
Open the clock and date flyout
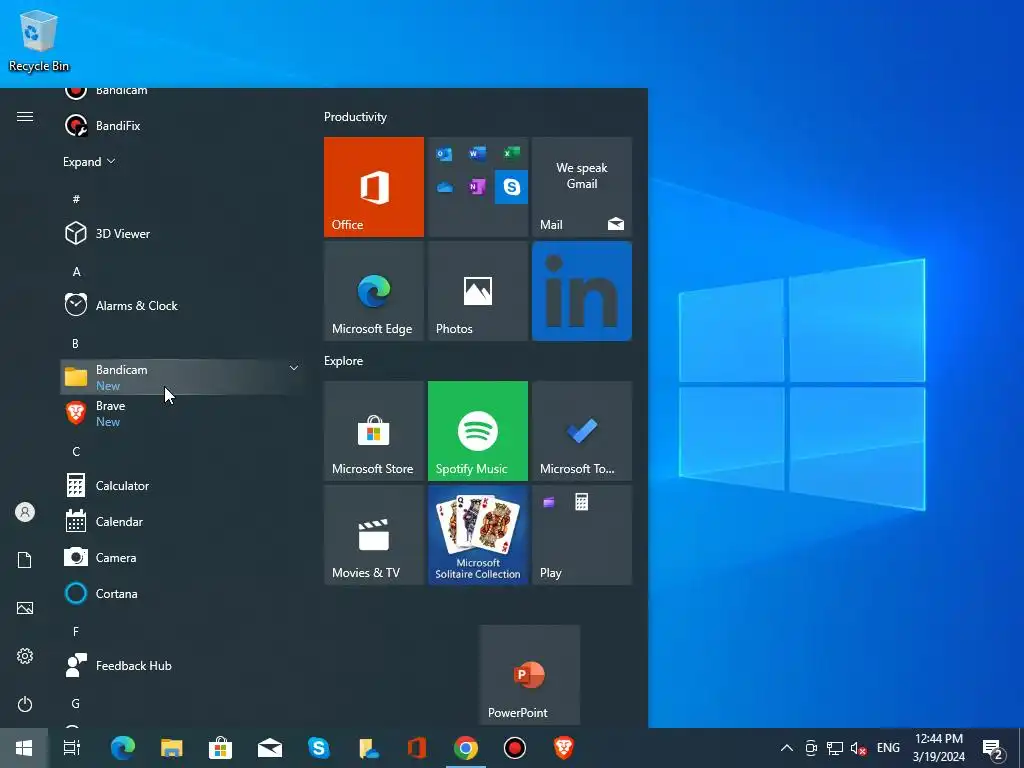click(x=938, y=748)
